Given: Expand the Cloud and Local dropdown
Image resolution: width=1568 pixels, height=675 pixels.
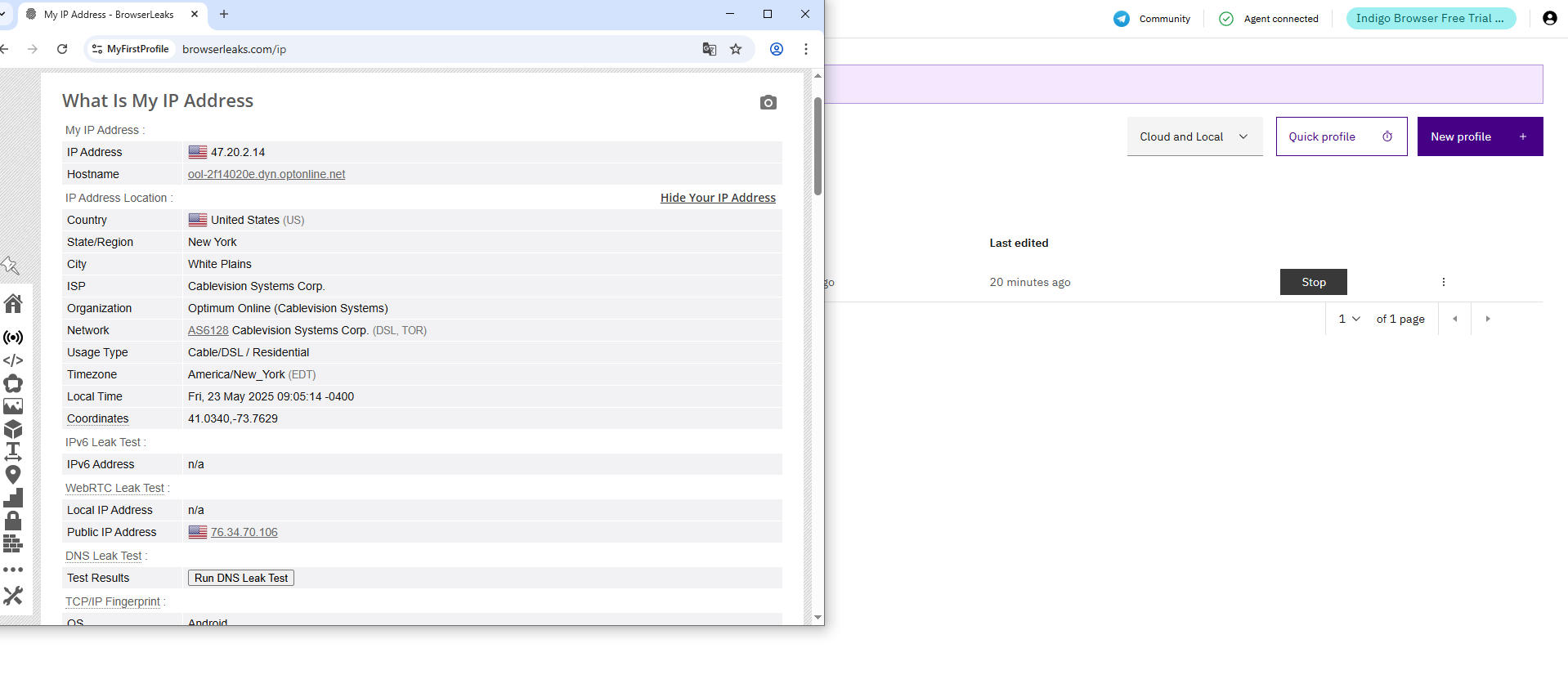Looking at the screenshot, I should click(x=1194, y=136).
